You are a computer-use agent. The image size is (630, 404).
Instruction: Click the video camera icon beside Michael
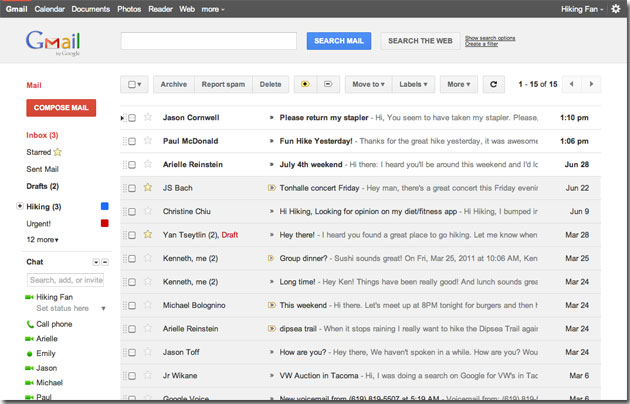(x=29, y=383)
